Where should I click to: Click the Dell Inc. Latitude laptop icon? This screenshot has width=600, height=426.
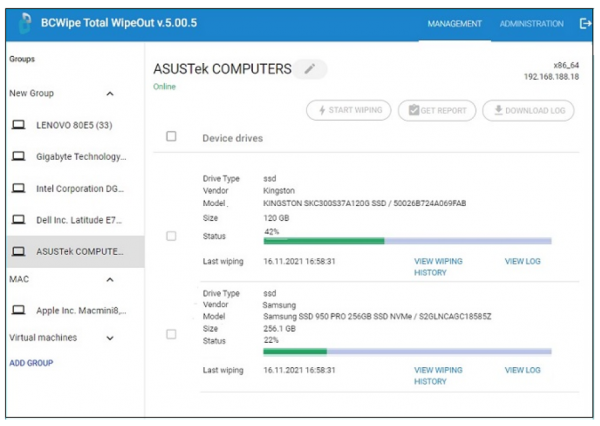point(18,220)
